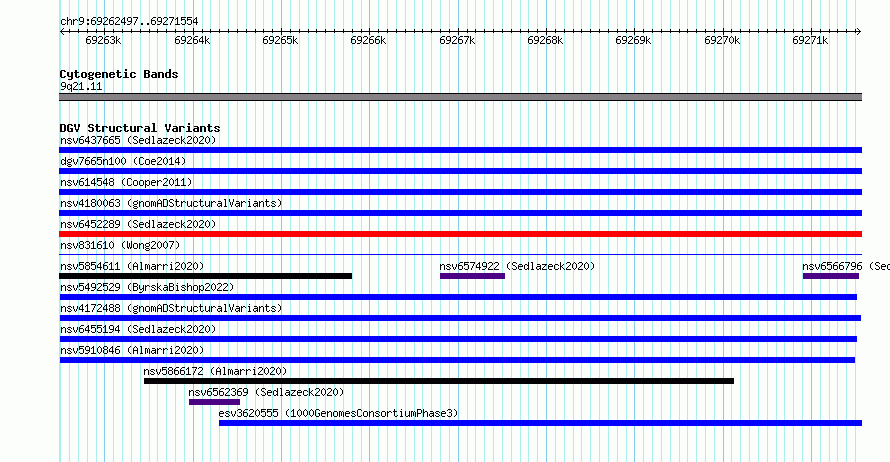Click the 69265k ruler tick label
The image size is (890, 462).
(280, 40)
